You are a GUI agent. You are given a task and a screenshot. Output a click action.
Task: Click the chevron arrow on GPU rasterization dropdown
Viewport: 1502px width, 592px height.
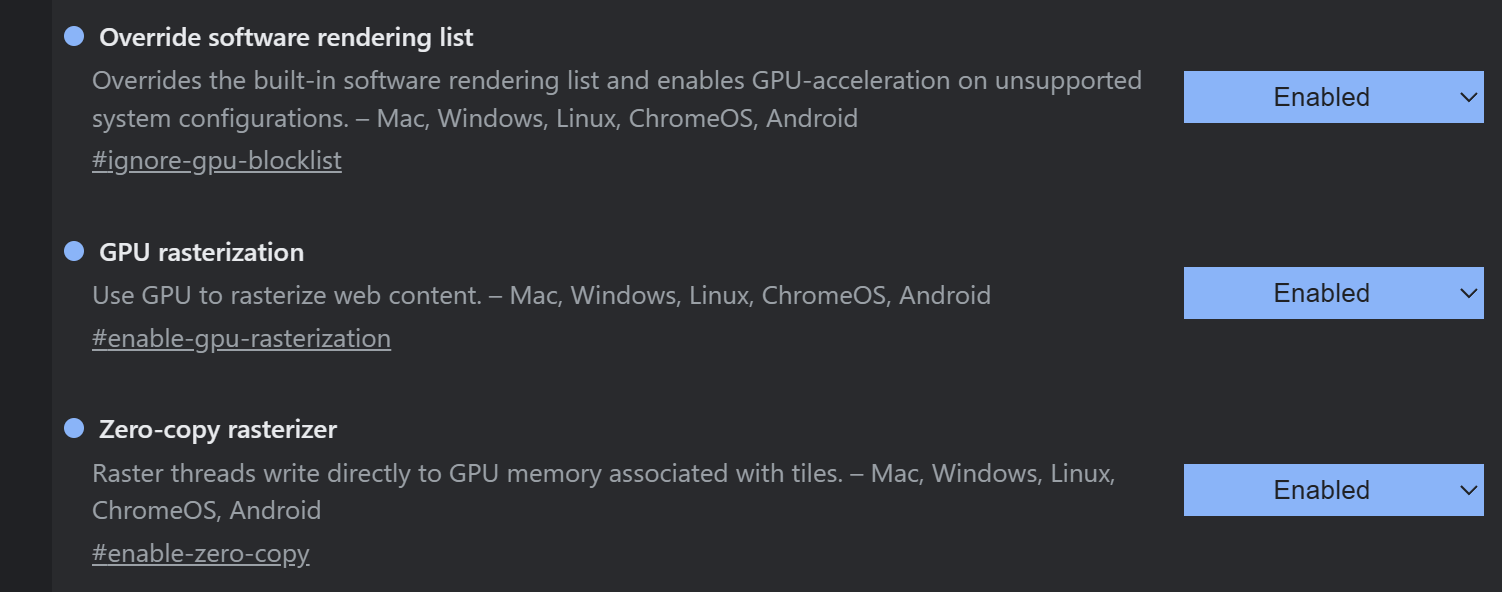coord(1468,293)
